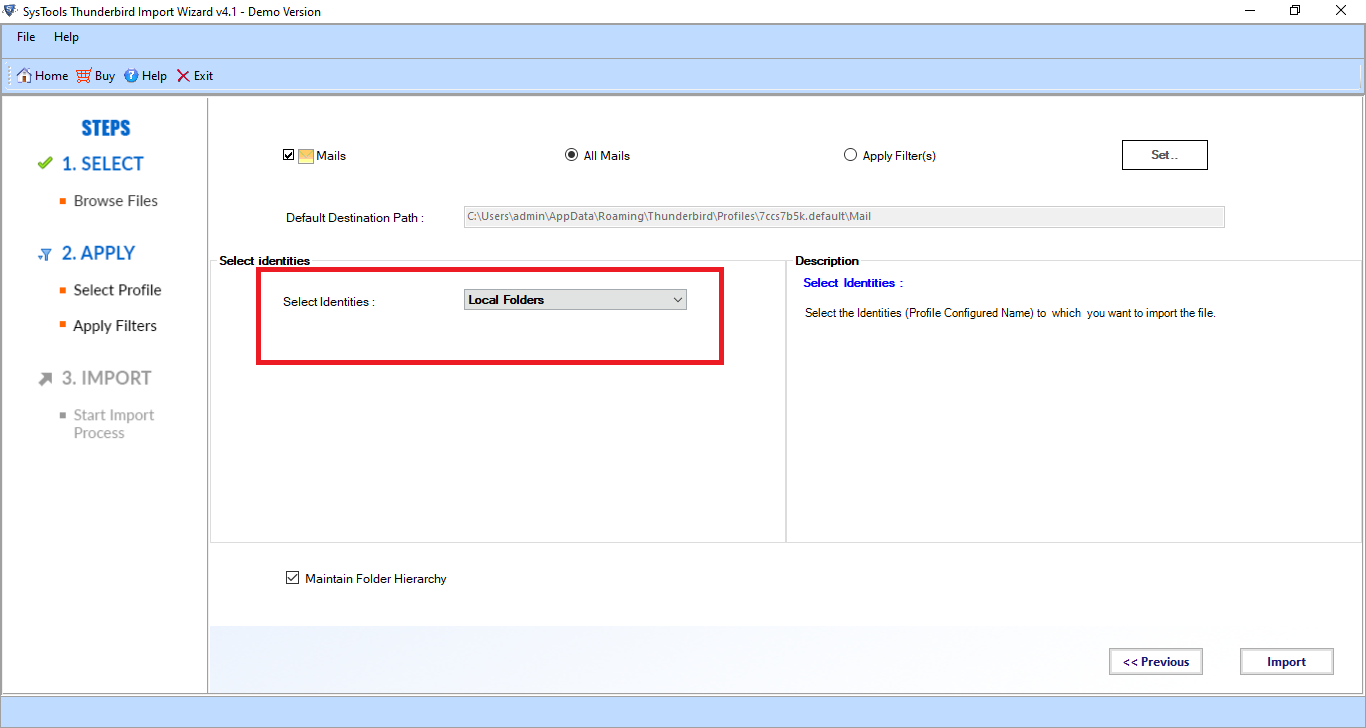
Task: Click the arrow icon beside 3. IMPORT
Action: (x=45, y=379)
